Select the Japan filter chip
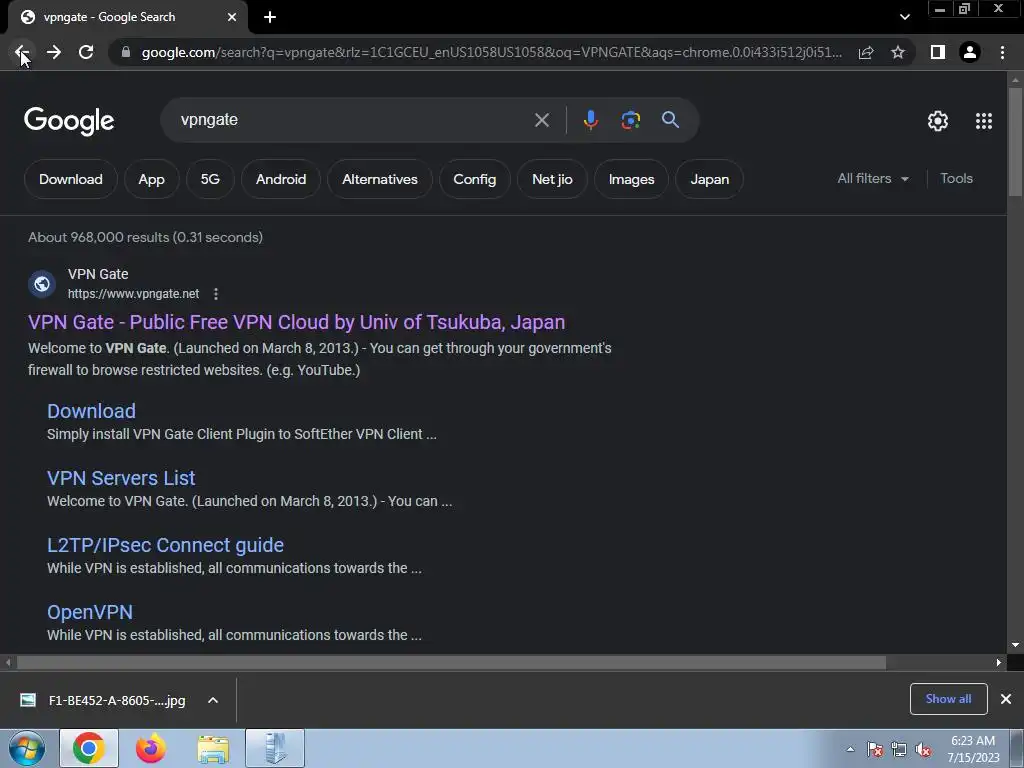This screenshot has width=1024, height=768. pos(709,179)
